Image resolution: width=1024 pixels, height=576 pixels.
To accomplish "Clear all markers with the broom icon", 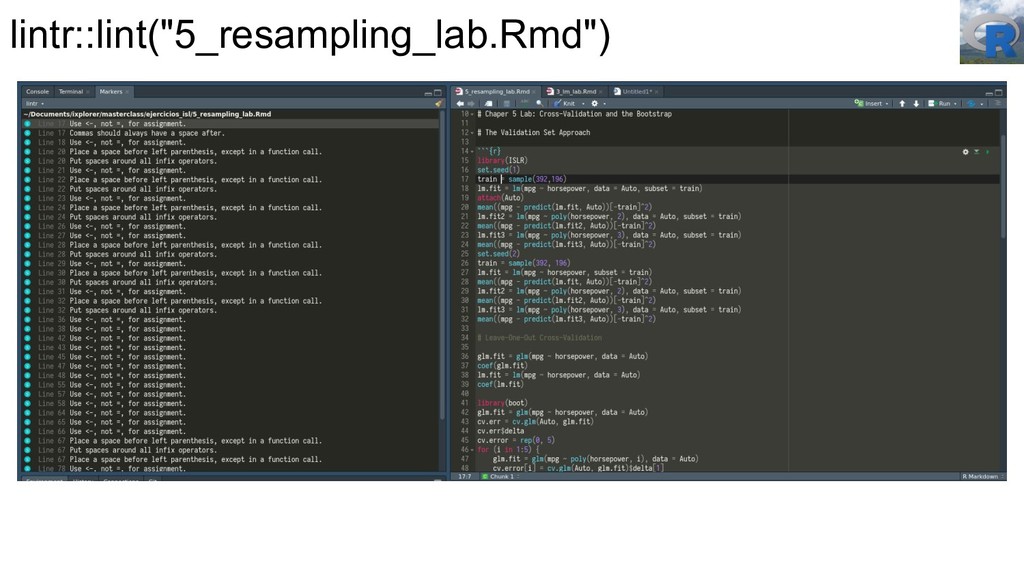I will [x=438, y=104].
